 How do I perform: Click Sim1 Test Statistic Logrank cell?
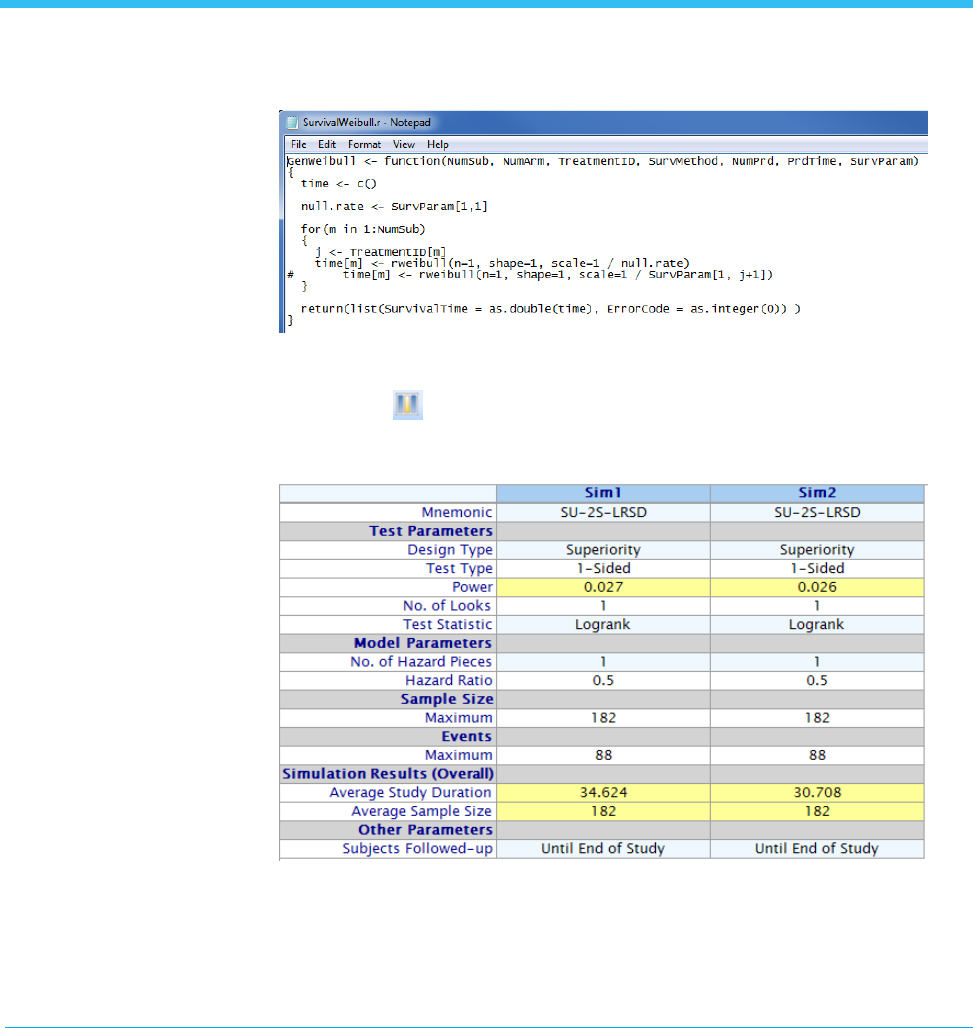click(x=603, y=624)
